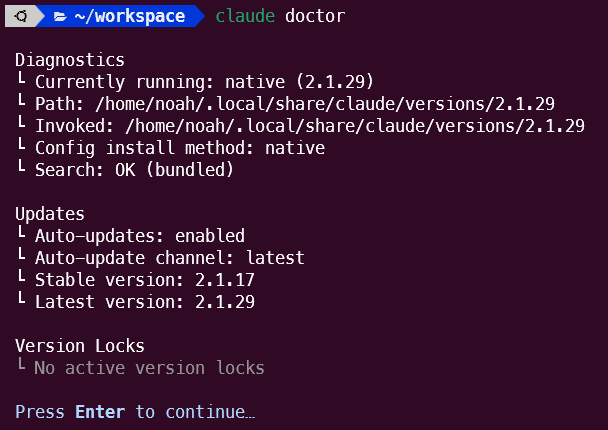Click the folder icon in the prompt
This screenshot has height=430, width=608.
click(x=60, y=17)
